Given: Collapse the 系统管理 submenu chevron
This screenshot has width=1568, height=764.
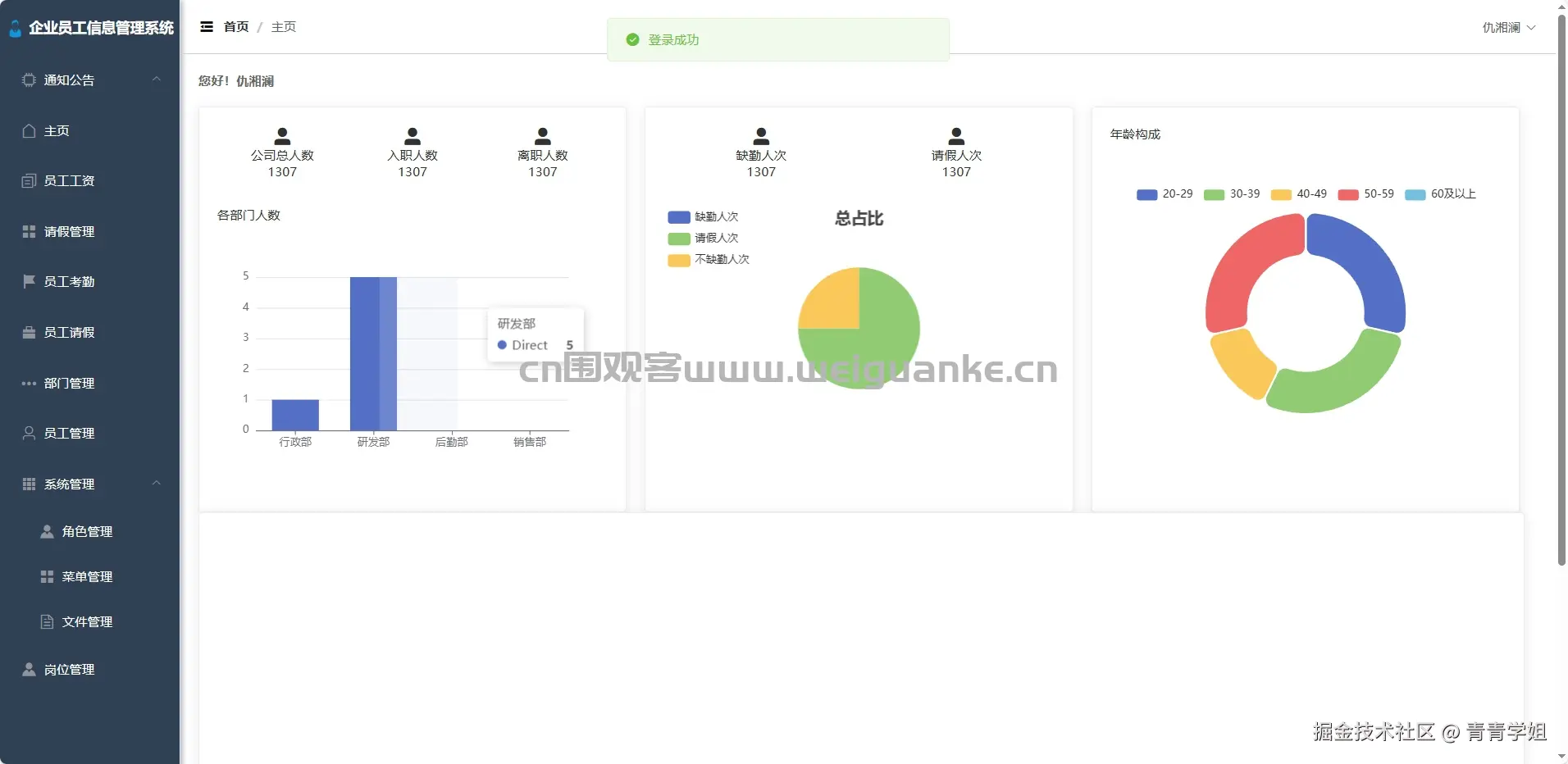Looking at the screenshot, I should (156, 484).
